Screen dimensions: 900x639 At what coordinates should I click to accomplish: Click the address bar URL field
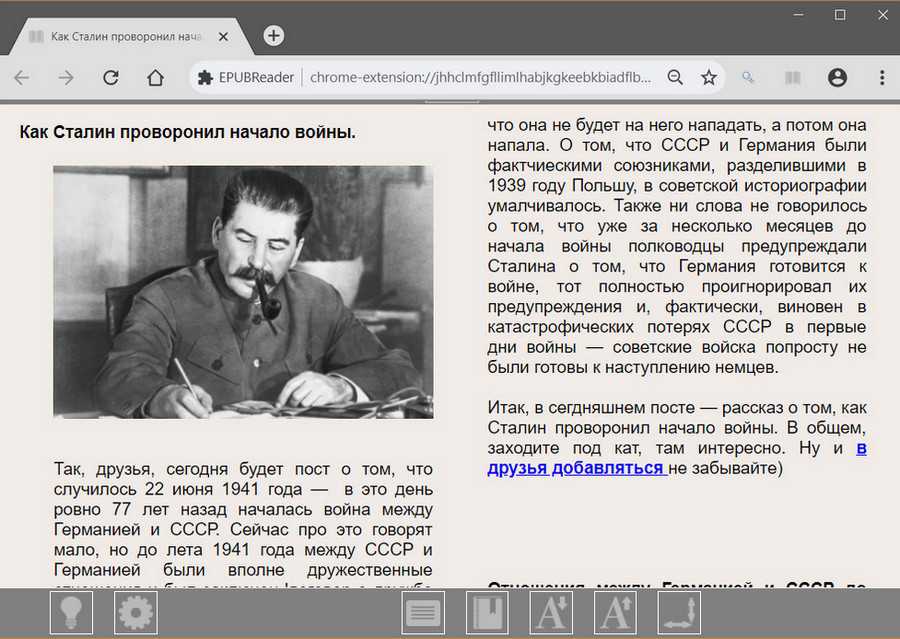coord(480,77)
